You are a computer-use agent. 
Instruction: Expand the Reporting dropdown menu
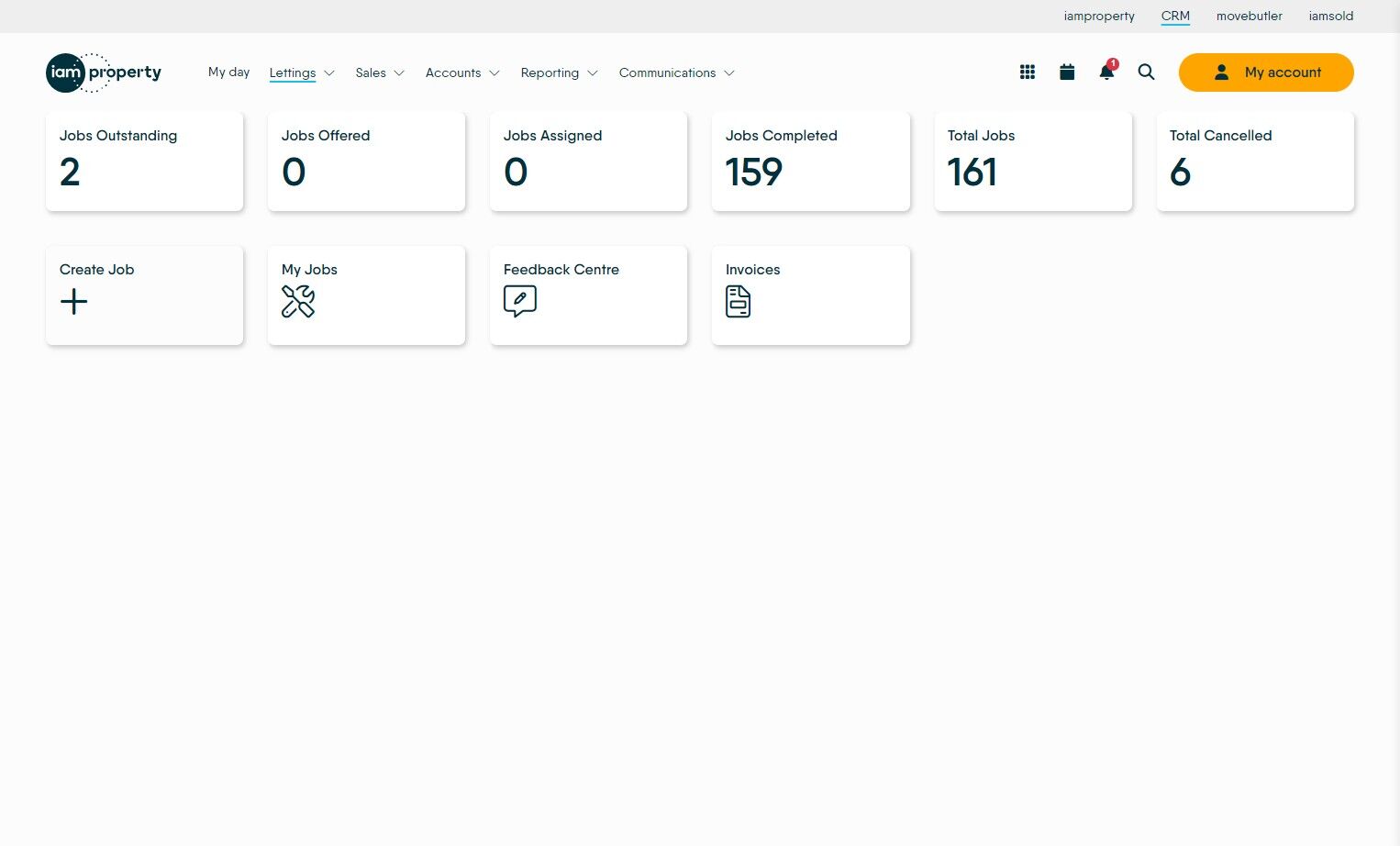tap(559, 72)
